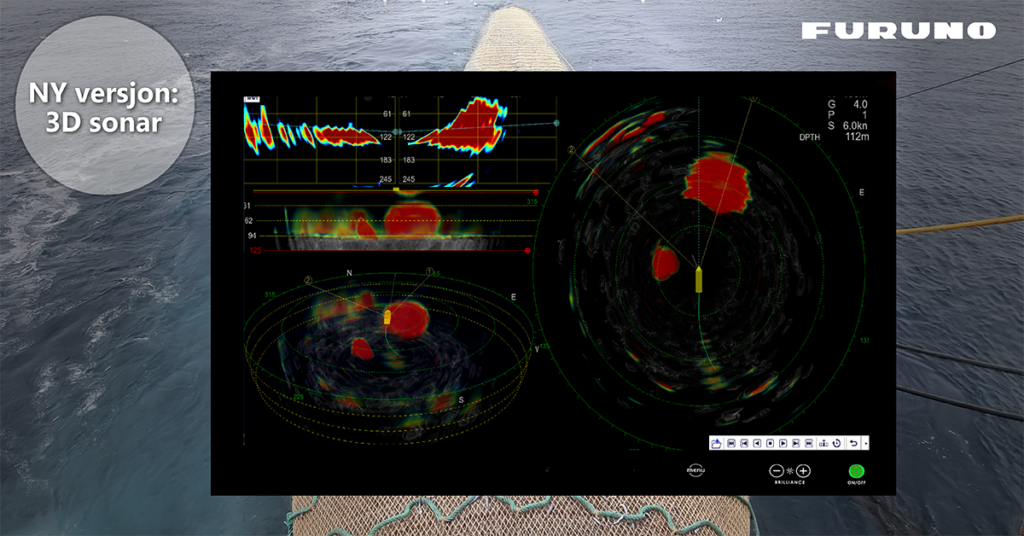Click the replay clock icon
Image resolution: width=1024 pixels, height=536 pixels.
(x=836, y=443)
